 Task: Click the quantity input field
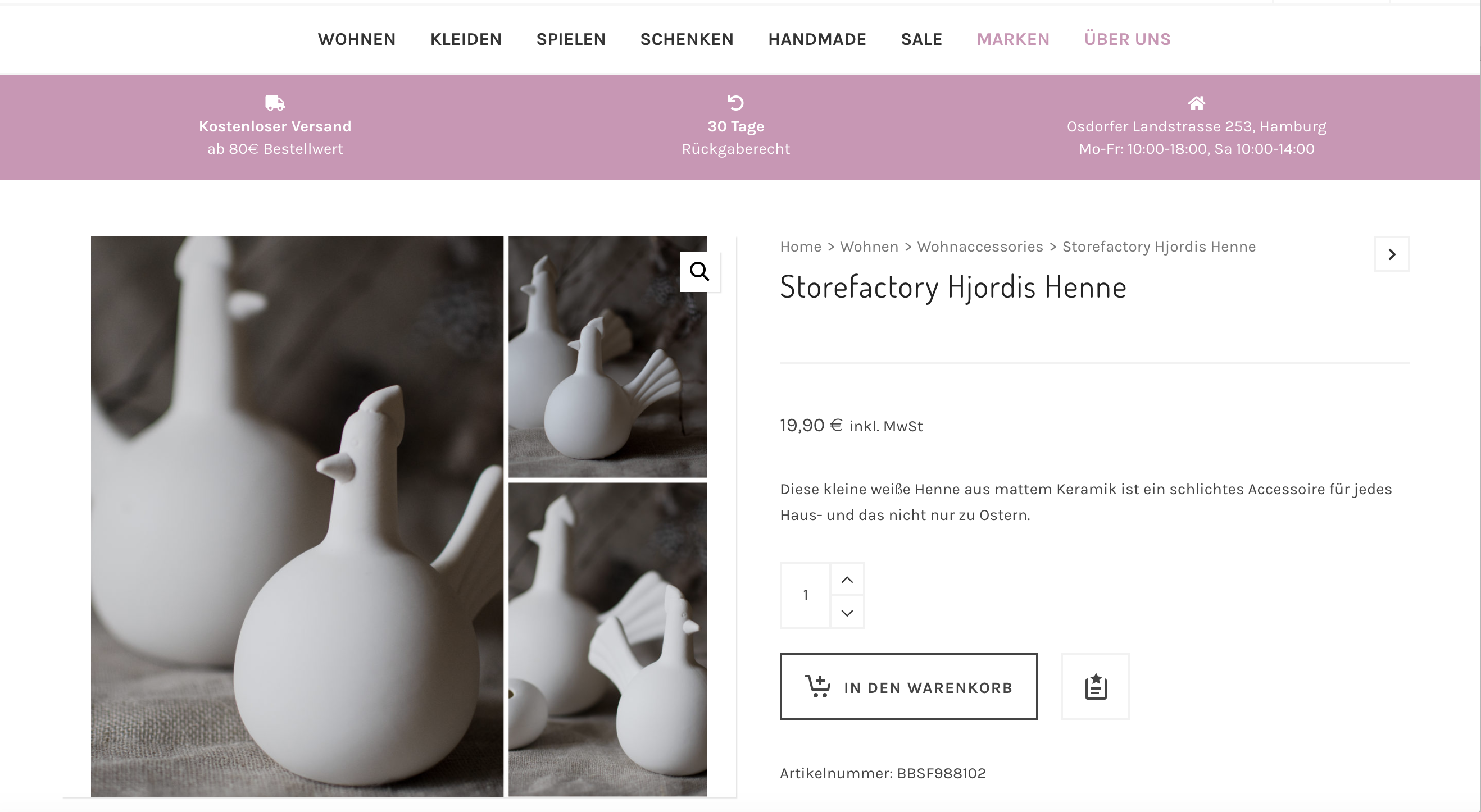(x=806, y=595)
